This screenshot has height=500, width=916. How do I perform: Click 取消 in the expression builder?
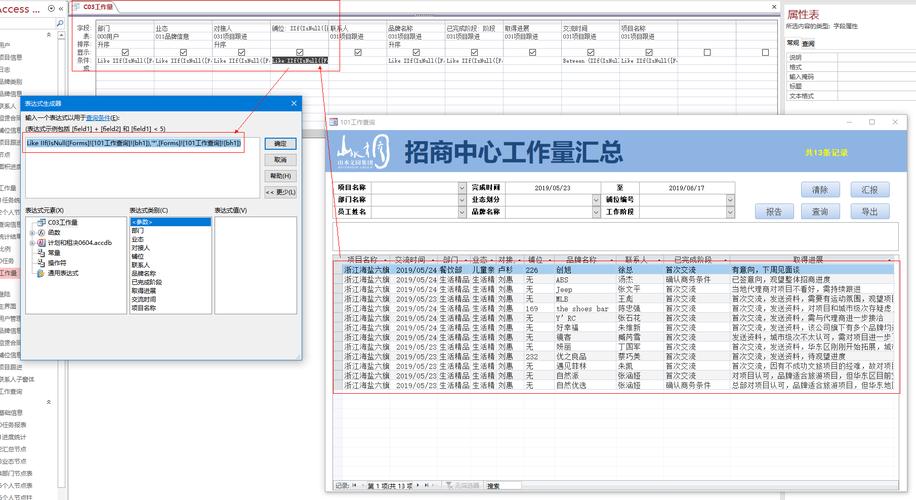[280, 159]
